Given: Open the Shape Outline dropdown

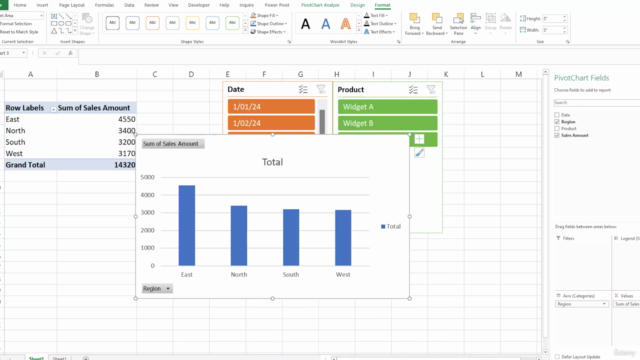Looking at the screenshot, I should (269, 24).
